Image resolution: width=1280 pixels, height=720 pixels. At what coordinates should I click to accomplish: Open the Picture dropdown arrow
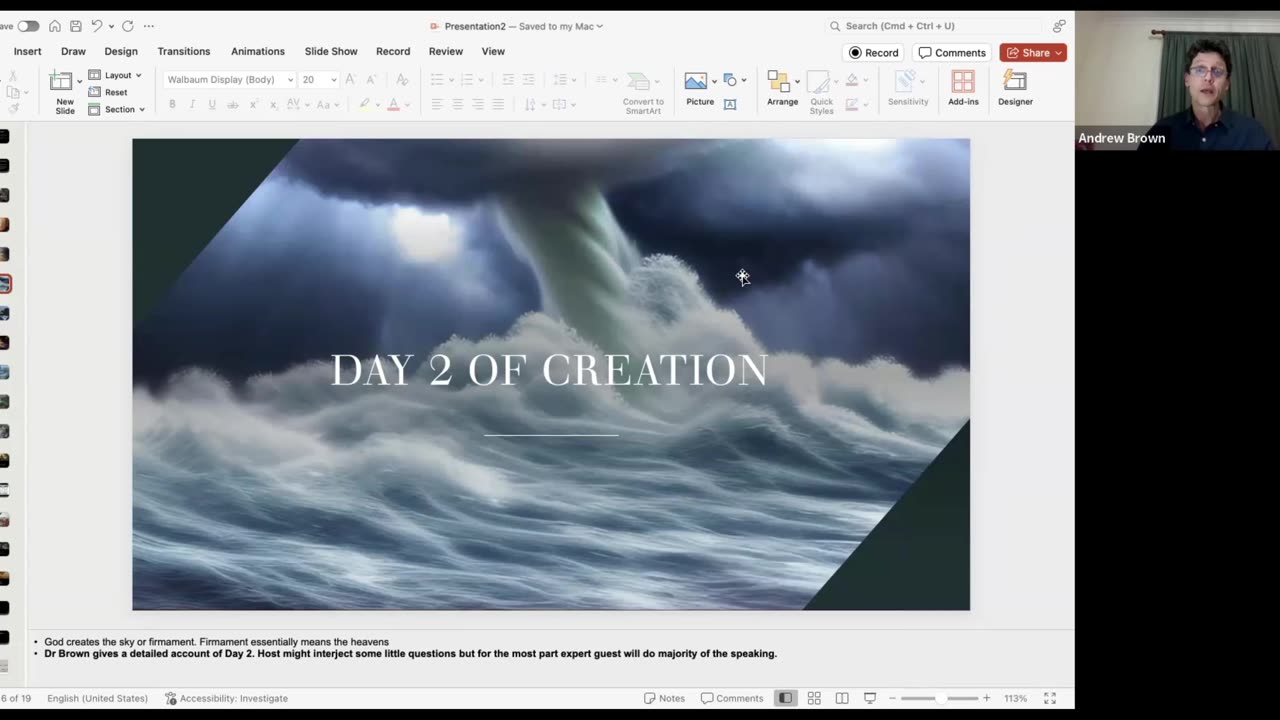pyautogui.click(x=714, y=80)
